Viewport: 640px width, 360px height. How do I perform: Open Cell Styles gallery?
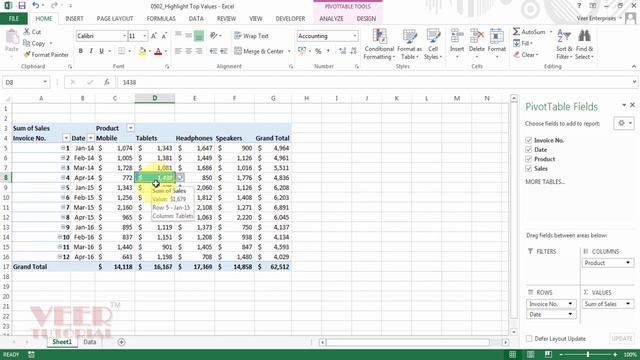(433, 45)
